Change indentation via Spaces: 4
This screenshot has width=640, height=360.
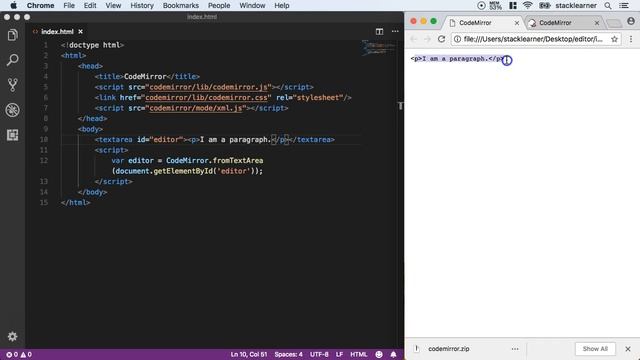click(x=288, y=355)
